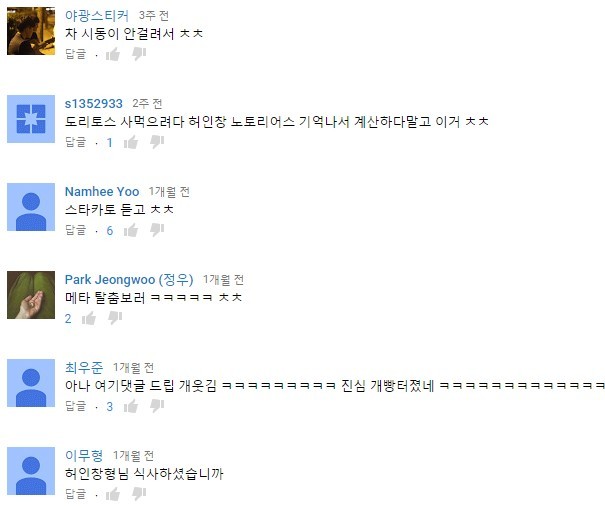Open Park Jeongwoo (정우) profile link
This screenshot has width=605, height=508.
coord(129,280)
